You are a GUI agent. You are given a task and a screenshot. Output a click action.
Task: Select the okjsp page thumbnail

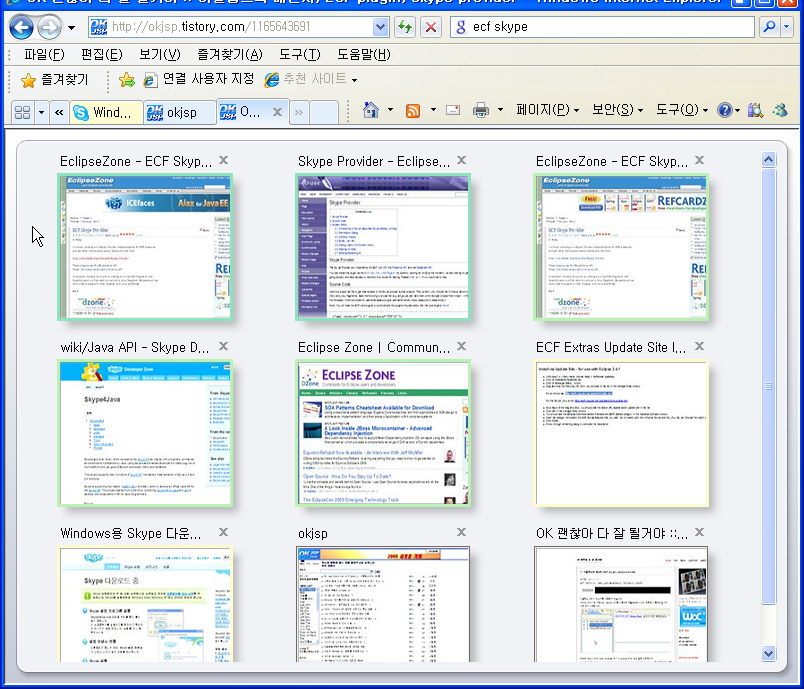click(383, 604)
